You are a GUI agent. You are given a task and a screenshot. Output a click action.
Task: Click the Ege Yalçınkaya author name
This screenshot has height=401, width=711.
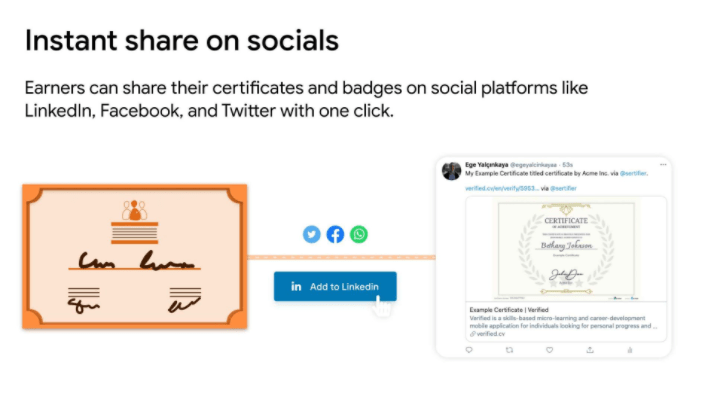(x=486, y=164)
